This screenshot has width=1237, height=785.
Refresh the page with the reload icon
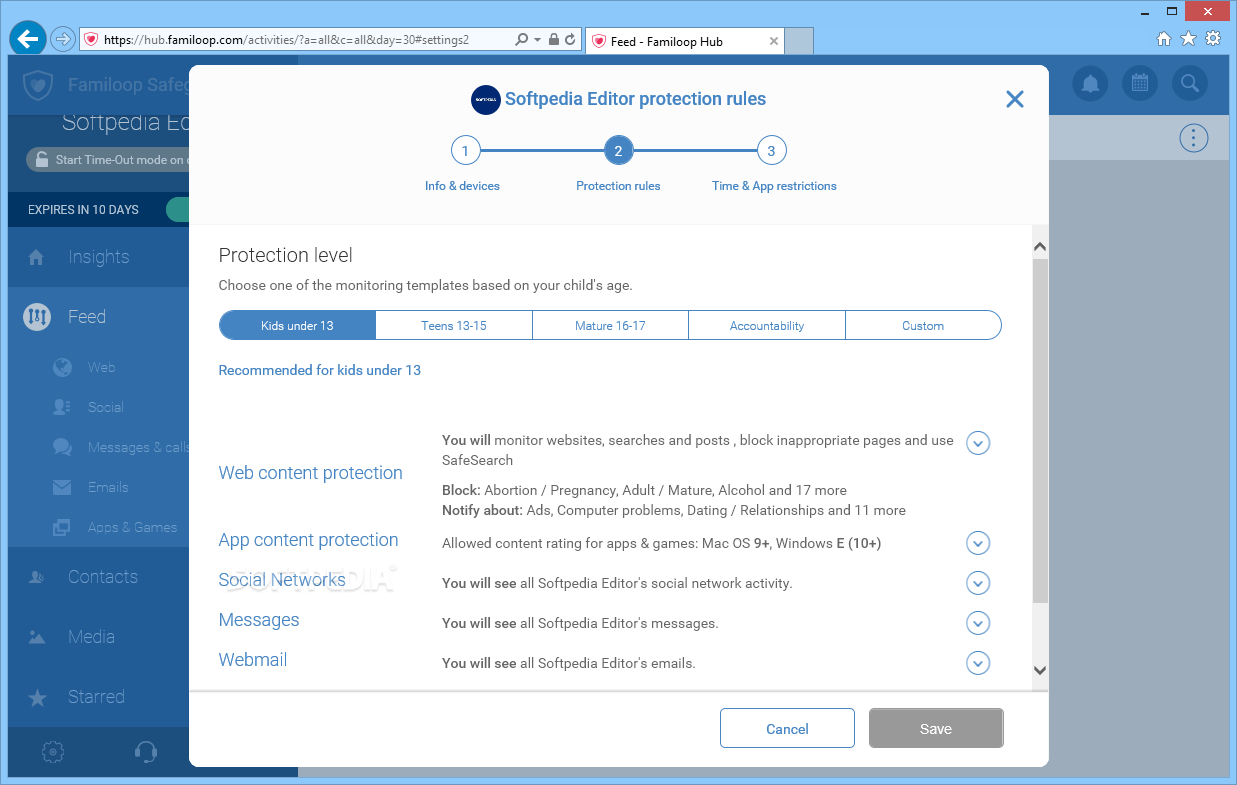click(570, 40)
